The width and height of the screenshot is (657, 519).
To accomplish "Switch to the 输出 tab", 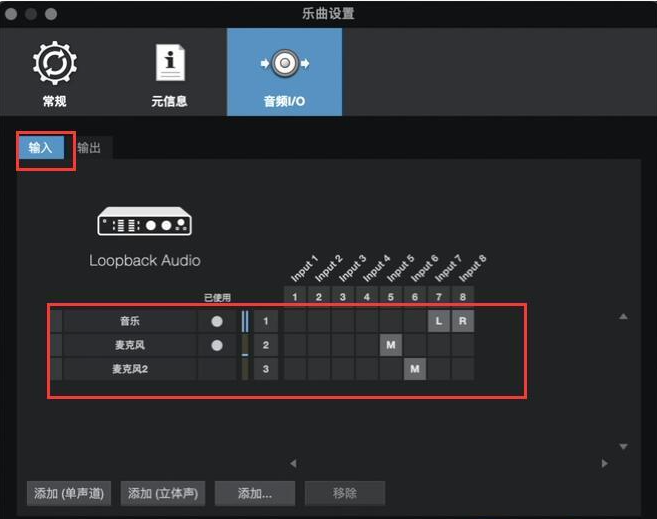I will tap(89, 147).
